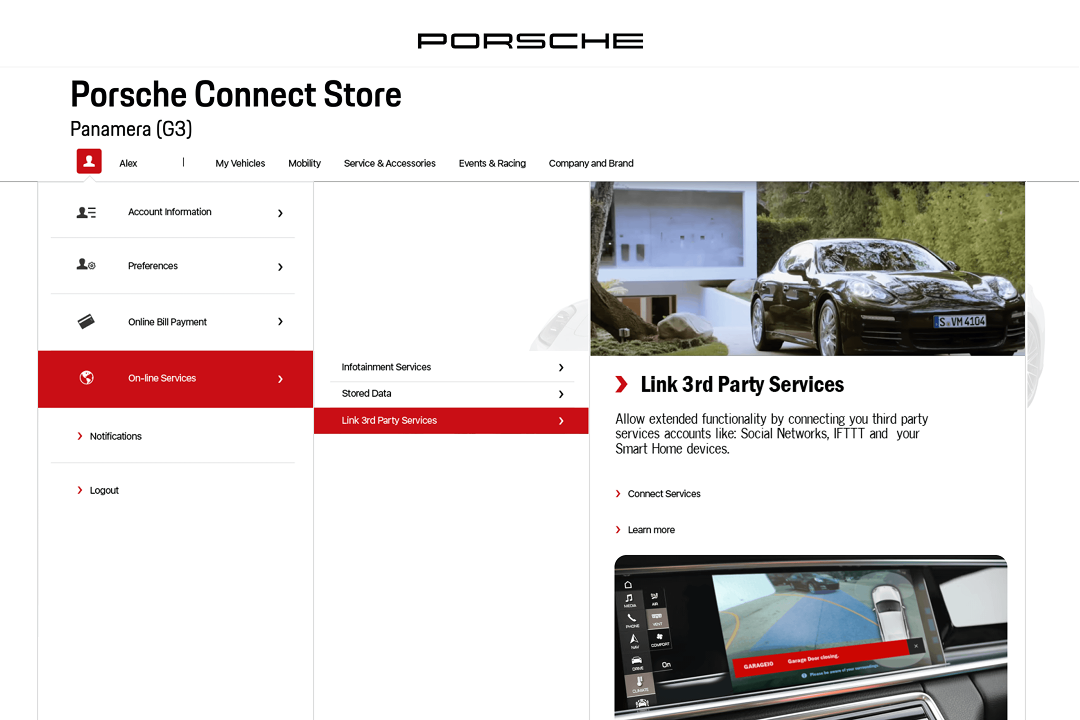Click the On-line Services globe icon
This screenshot has height=720, width=1080.
pos(86,378)
